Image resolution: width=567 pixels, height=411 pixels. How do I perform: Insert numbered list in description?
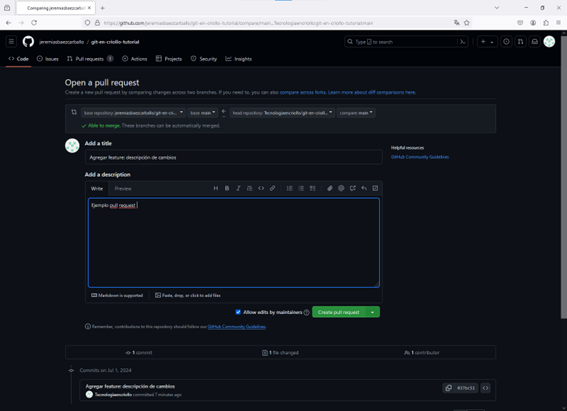click(x=289, y=188)
